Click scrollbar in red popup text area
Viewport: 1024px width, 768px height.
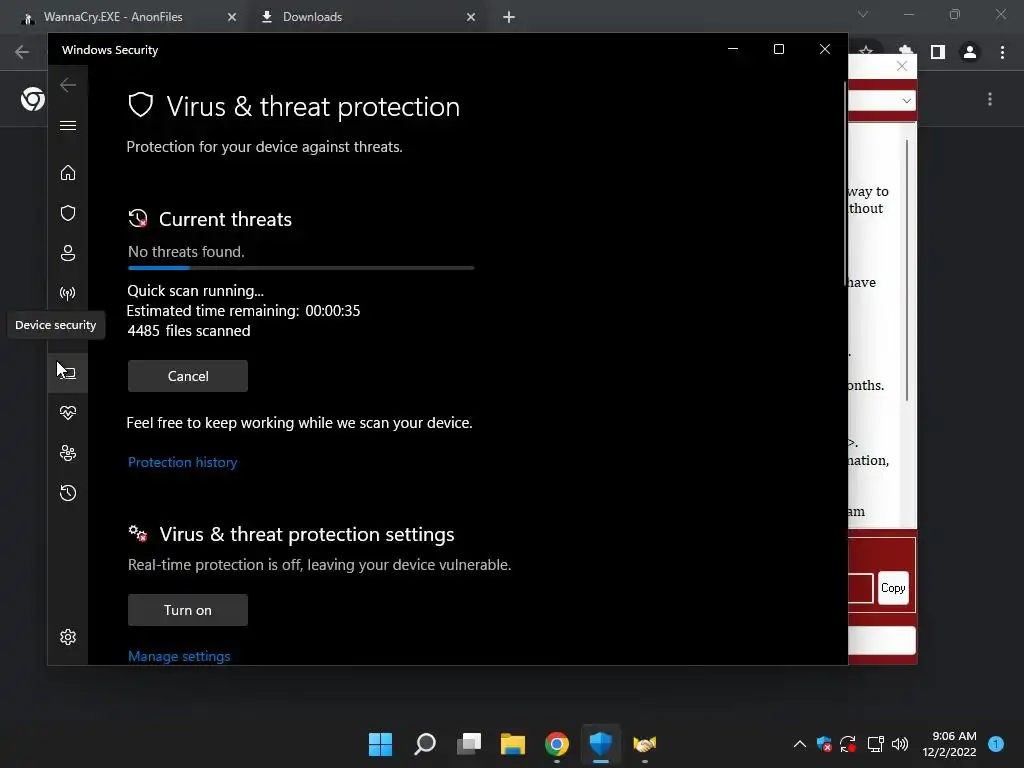point(906,270)
